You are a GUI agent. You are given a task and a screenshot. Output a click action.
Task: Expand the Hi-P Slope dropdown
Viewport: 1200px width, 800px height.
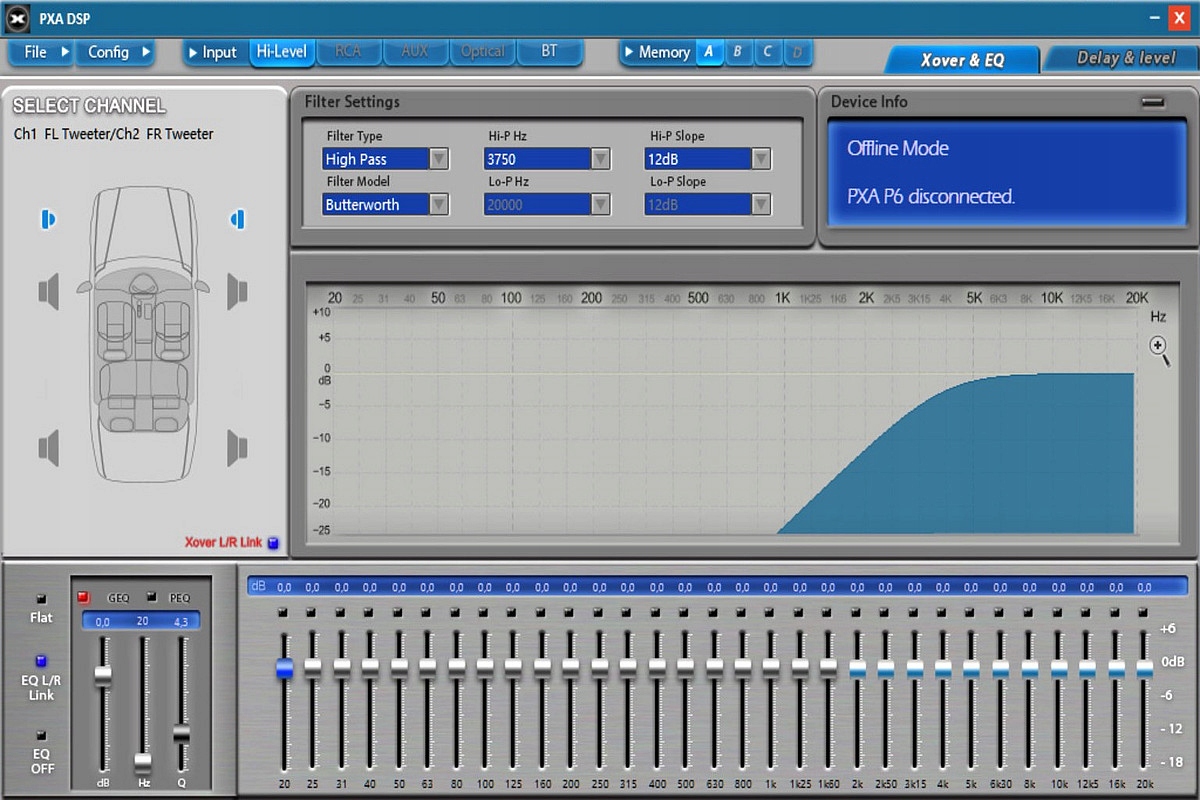pos(761,159)
